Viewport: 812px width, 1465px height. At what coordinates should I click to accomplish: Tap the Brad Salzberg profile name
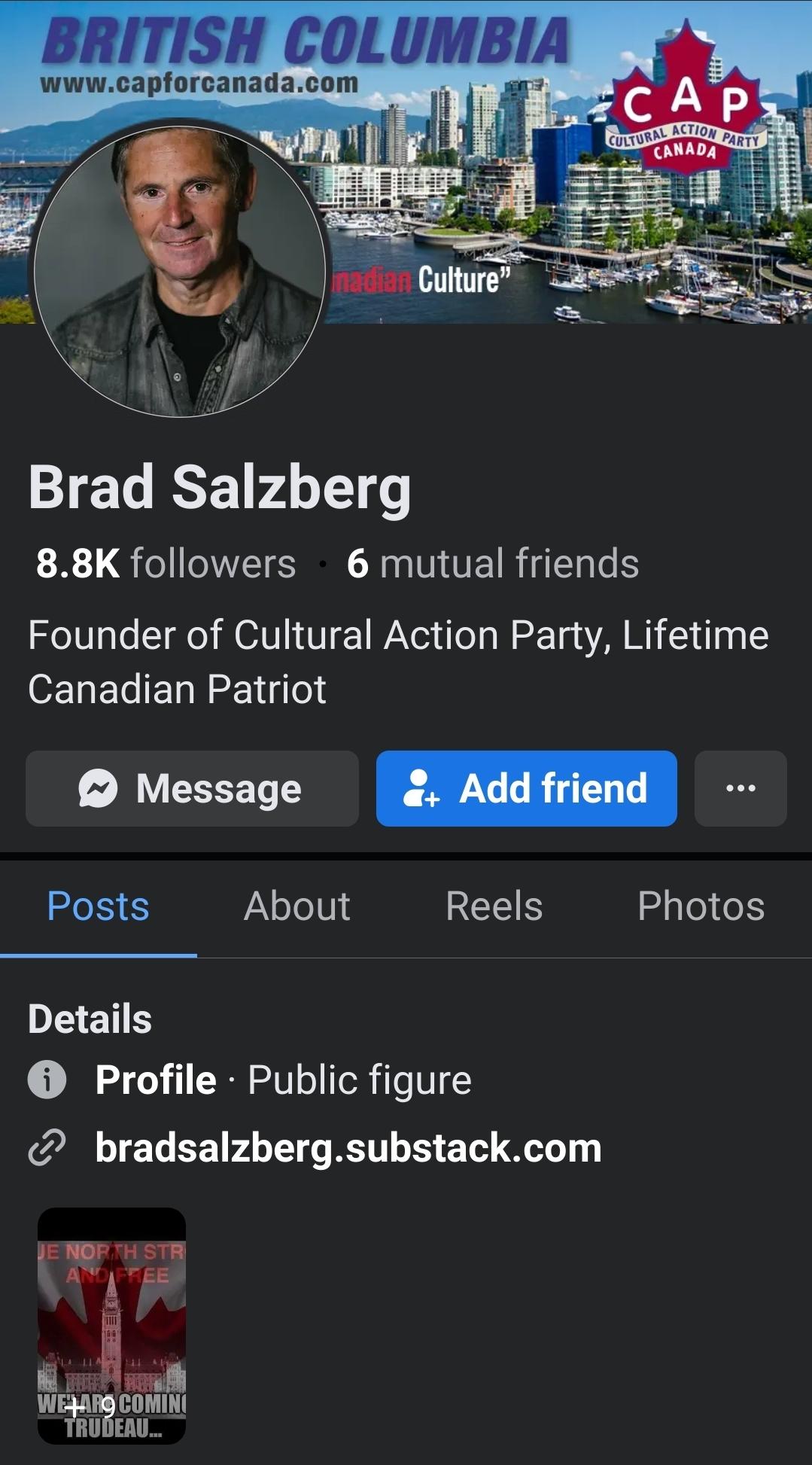[x=220, y=487]
